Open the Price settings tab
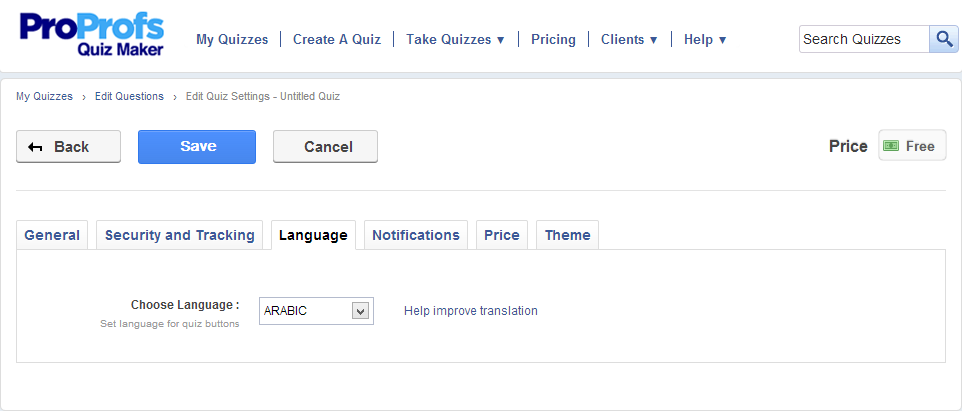Viewport: 962px width, 411px height. click(502, 235)
